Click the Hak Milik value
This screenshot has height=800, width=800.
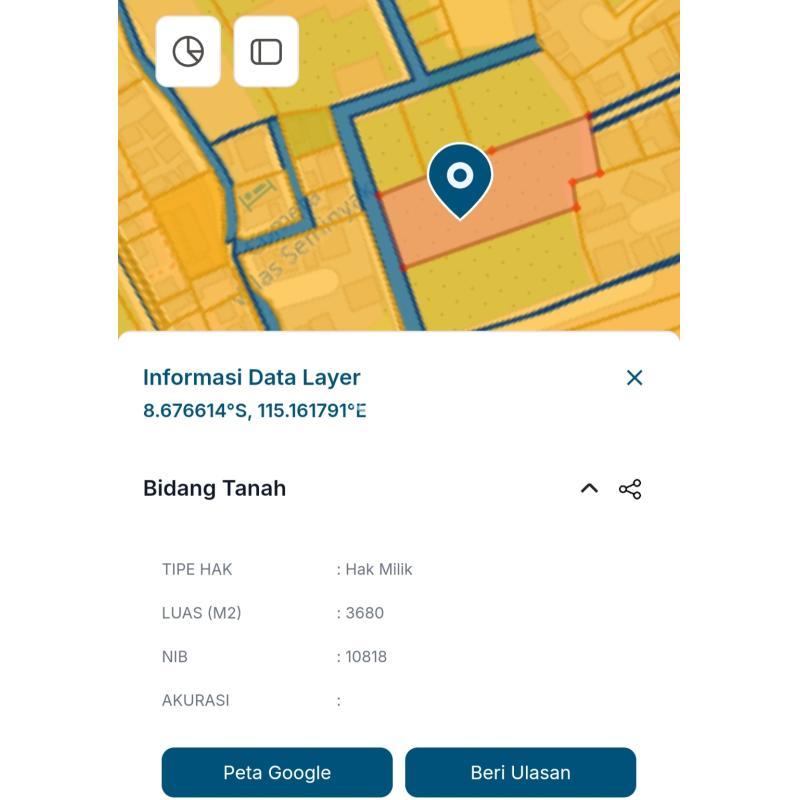click(378, 570)
